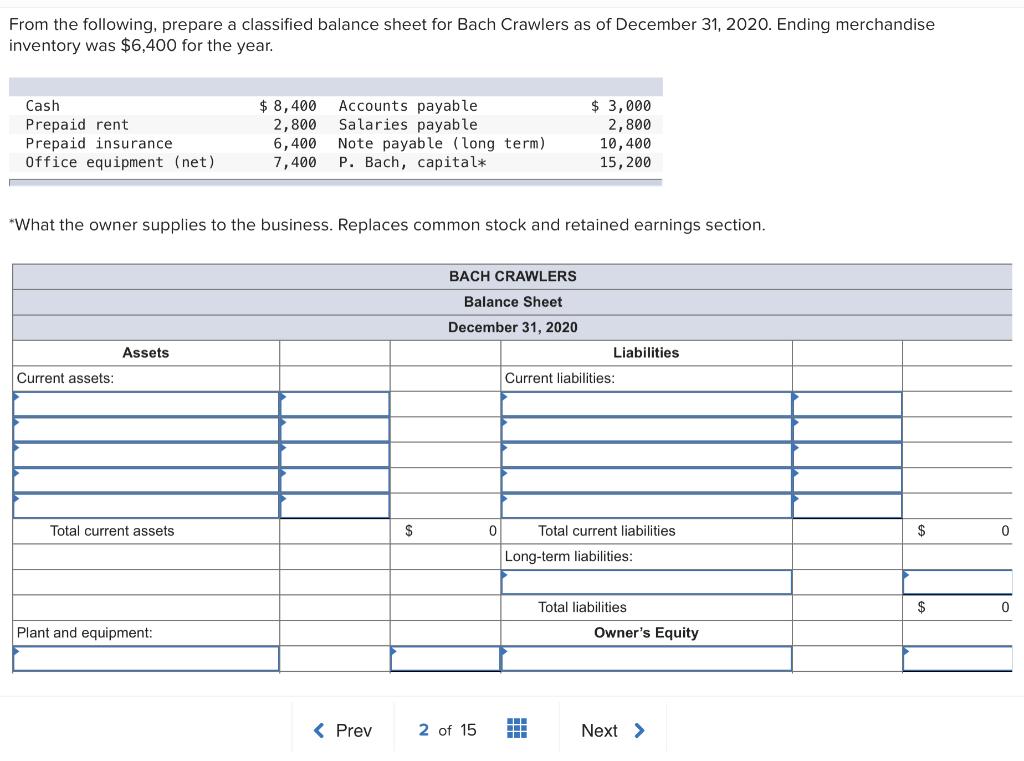This screenshot has height=761, width=1024.
Task: Select third current liabilities name dropdown
Action: (647, 455)
